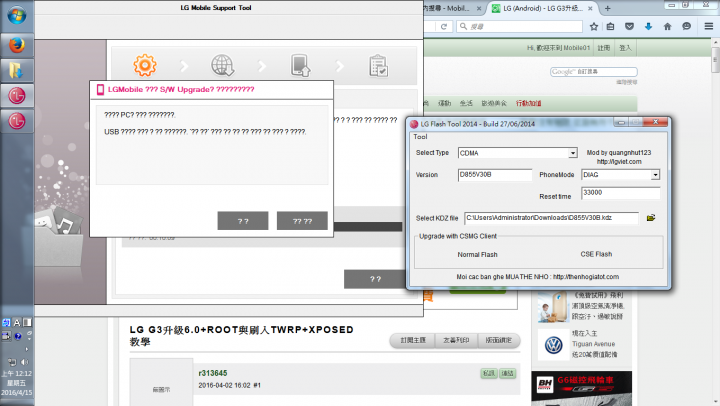
Task: Click Firefox chat bubble icon
Action: [x=686, y=27]
